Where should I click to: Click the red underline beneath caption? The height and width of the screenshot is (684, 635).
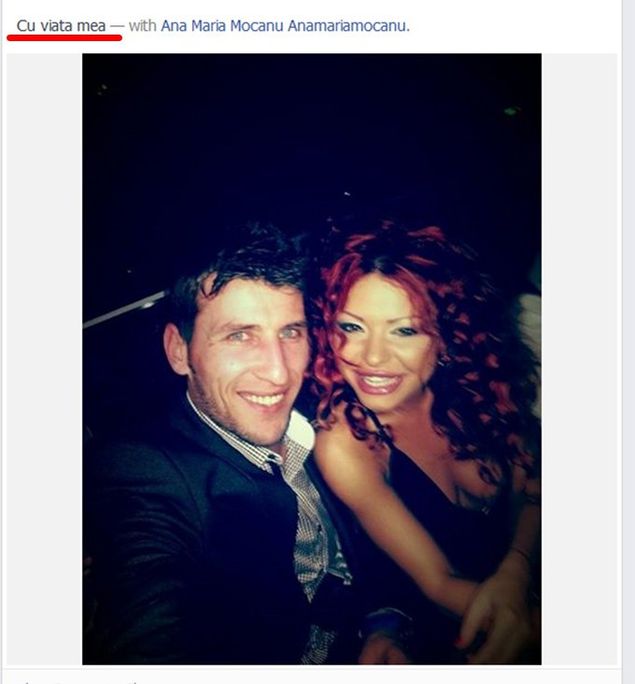pos(65,38)
